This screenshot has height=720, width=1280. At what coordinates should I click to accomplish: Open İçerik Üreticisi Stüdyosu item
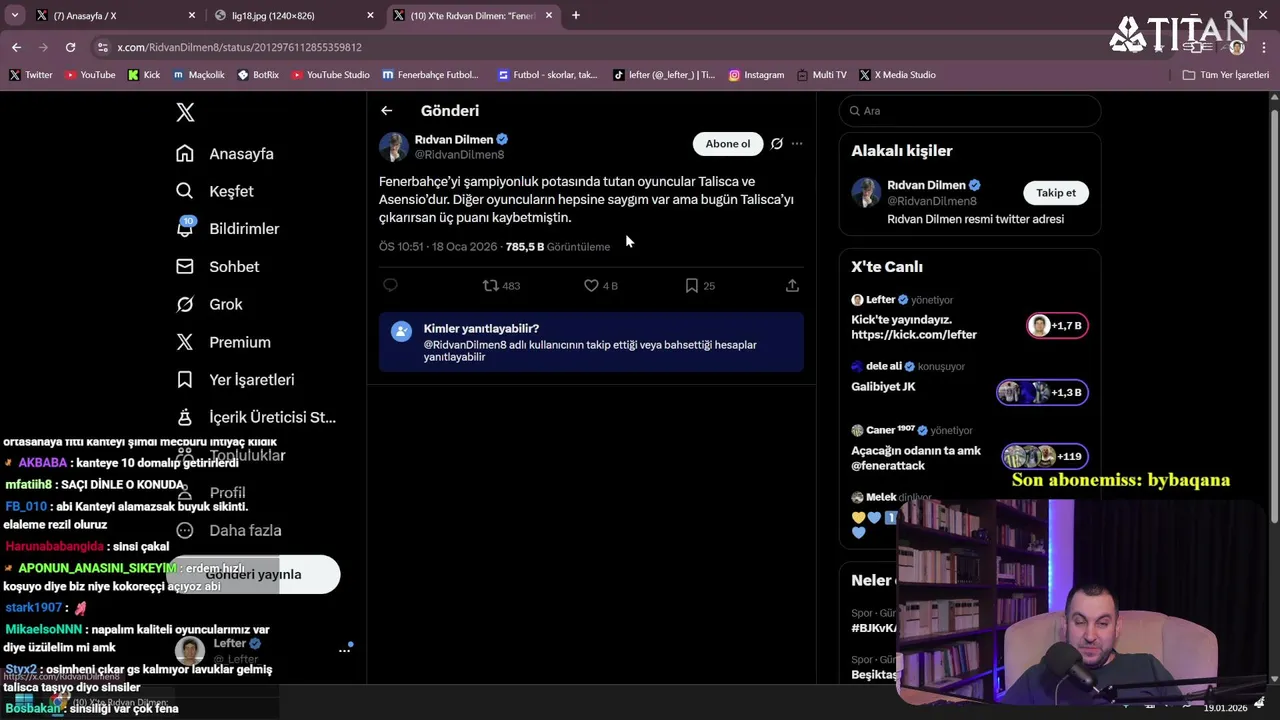pyautogui.click(x=256, y=417)
